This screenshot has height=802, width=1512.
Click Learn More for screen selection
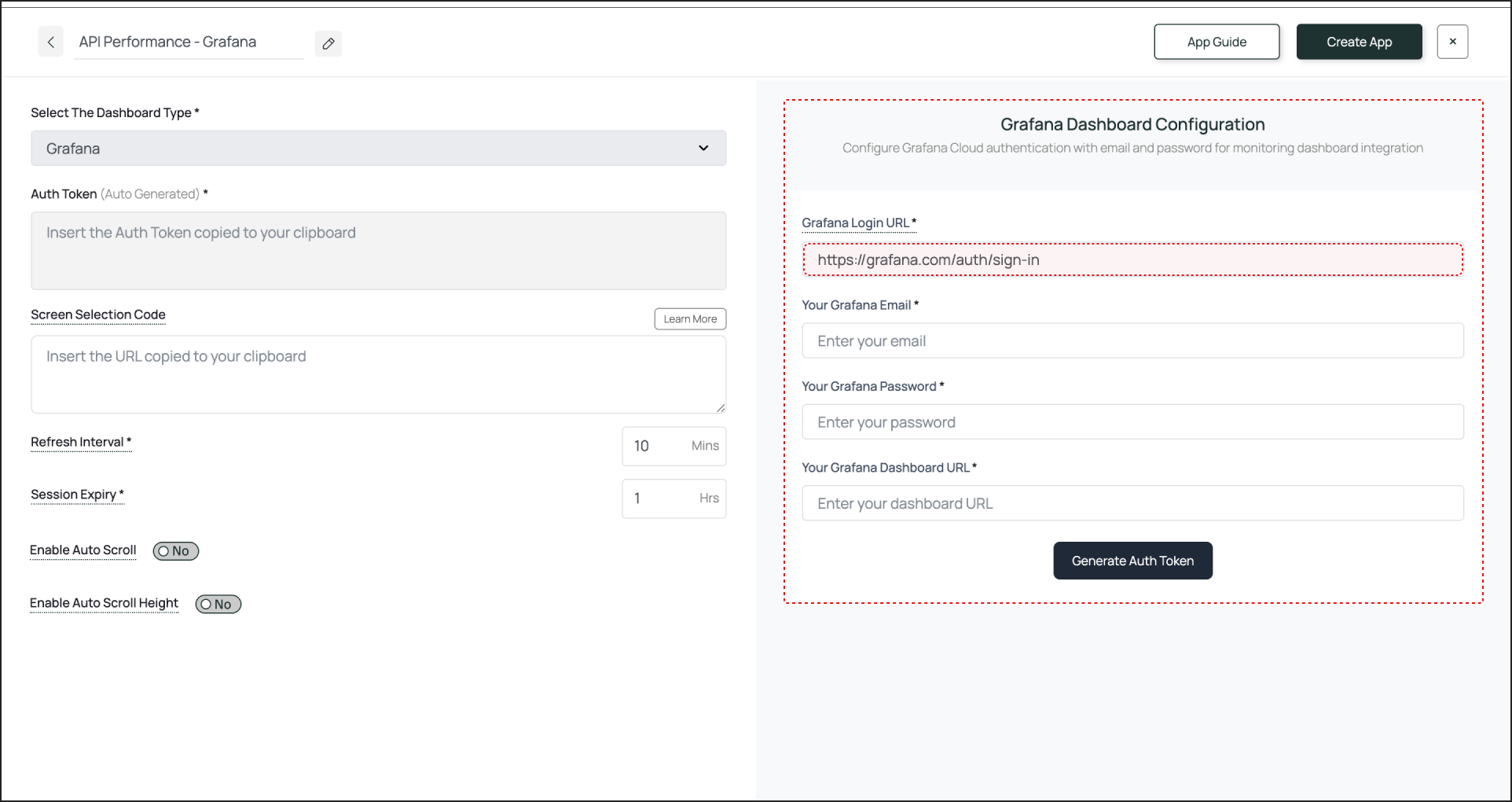690,319
